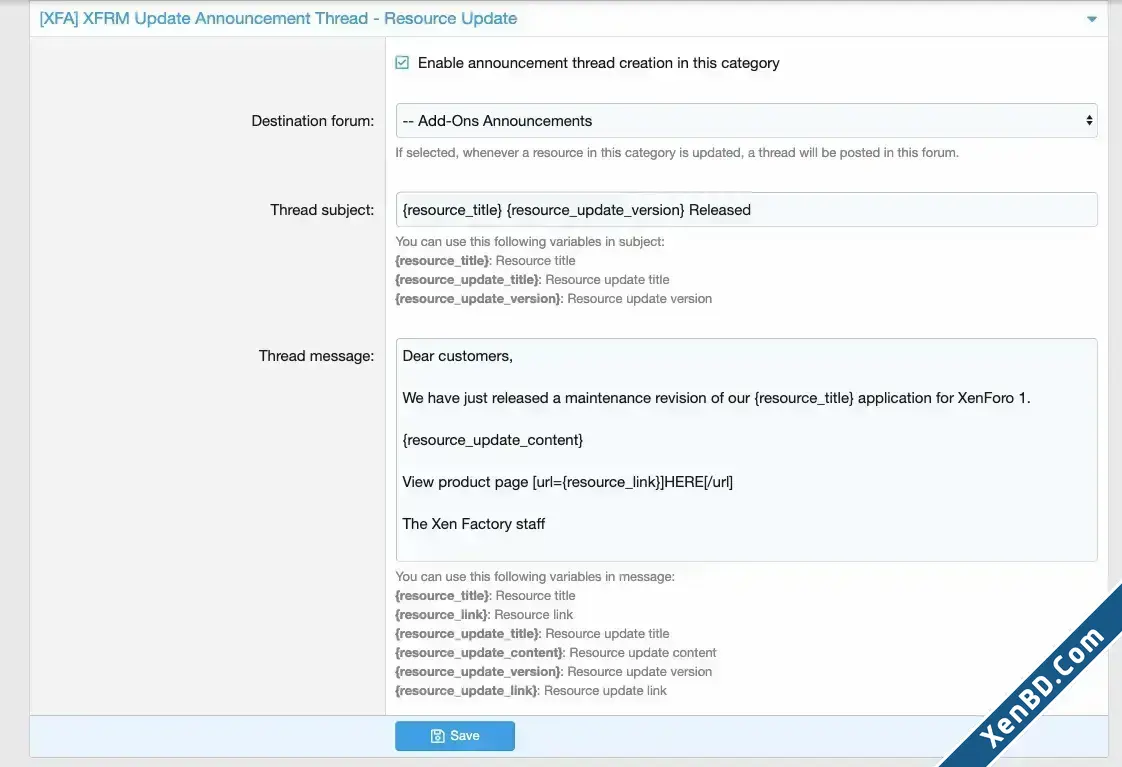Click 'Dear customers,' line in the message
The width and height of the screenshot is (1122, 767).
pyautogui.click(x=458, y=356)
